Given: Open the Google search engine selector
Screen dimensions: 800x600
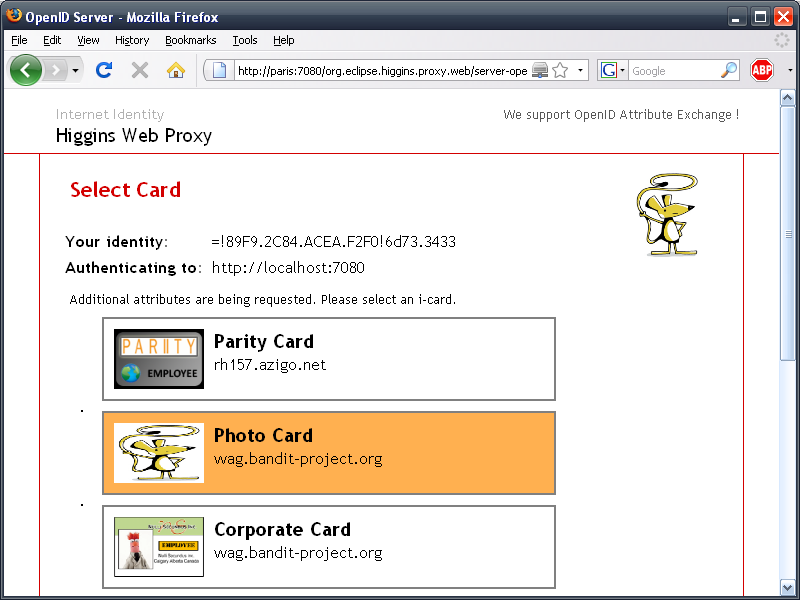Looking at the screenshot, I should [x=612, y=70].
